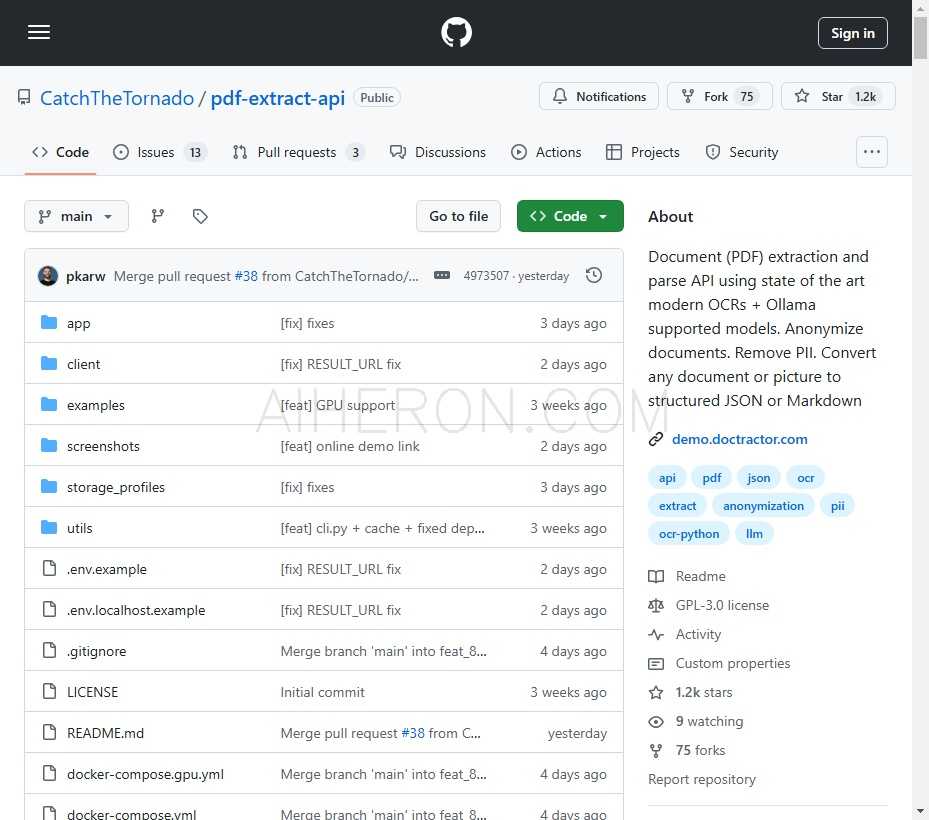Expand the commit message ellipsis button
The width and height of the screenshot is (929, 820).
coord(442,276)
